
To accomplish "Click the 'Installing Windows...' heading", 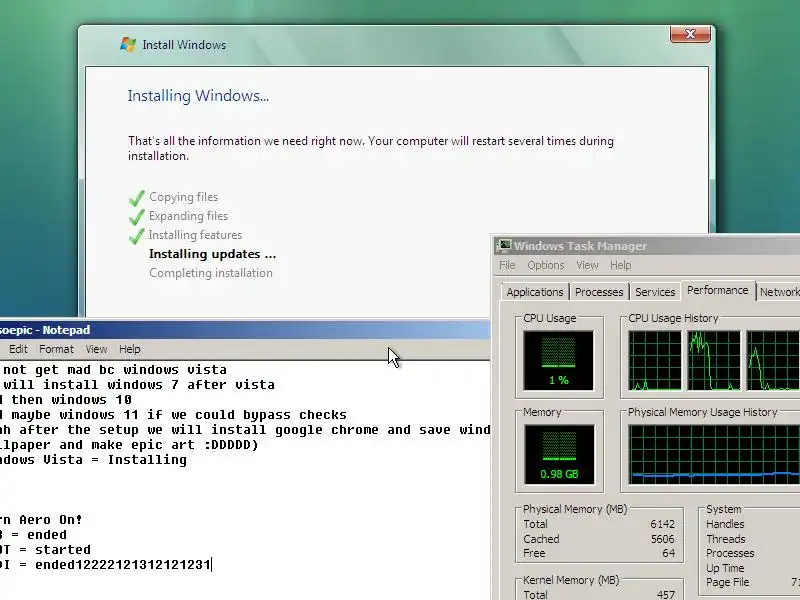I will tap(198, 96).
